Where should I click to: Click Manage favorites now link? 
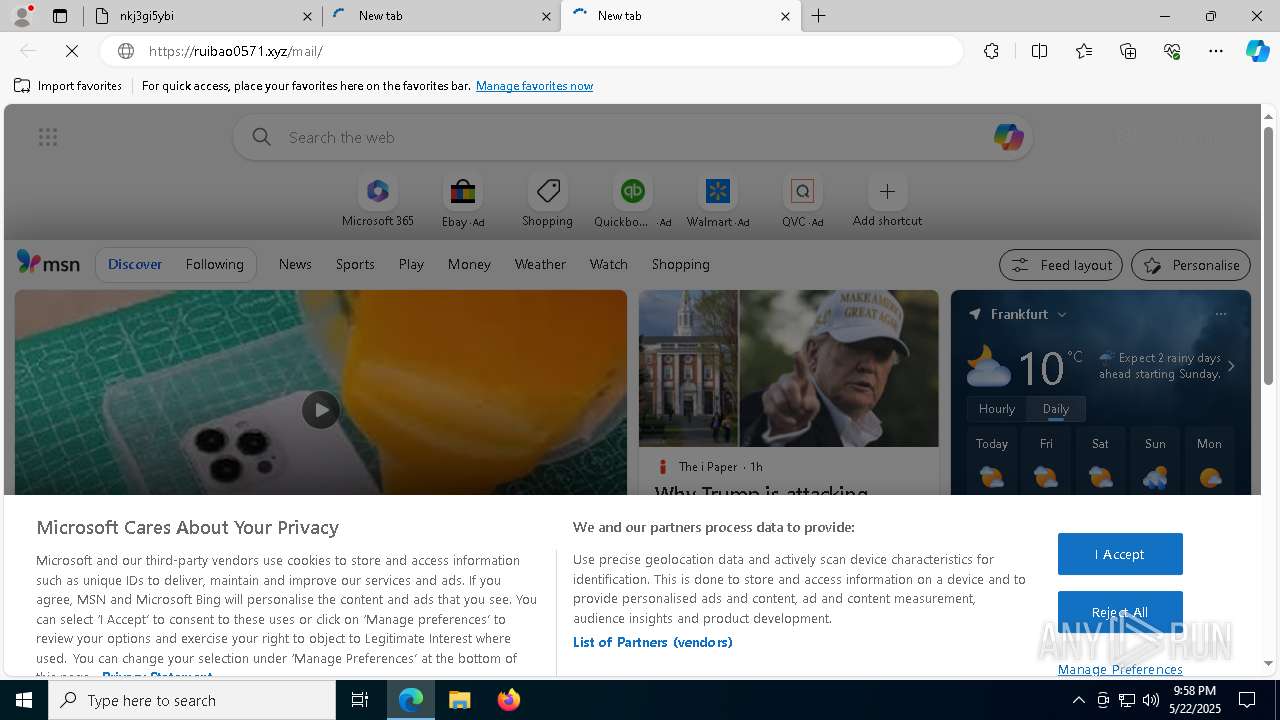point(534,86)
